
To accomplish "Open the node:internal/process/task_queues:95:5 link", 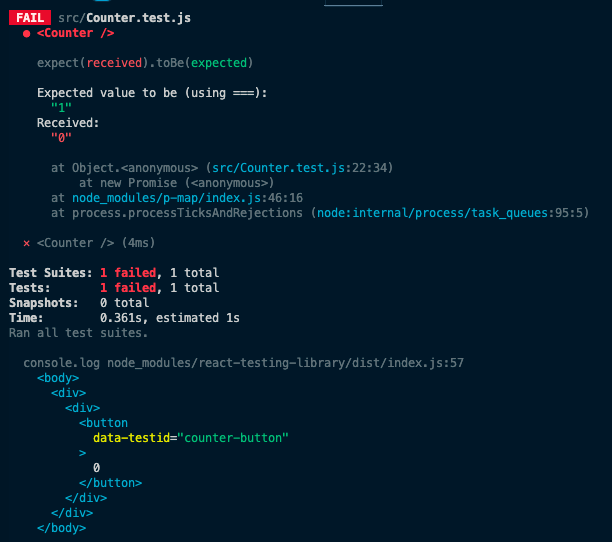I will pyautogui.click(x=452, y=213).
